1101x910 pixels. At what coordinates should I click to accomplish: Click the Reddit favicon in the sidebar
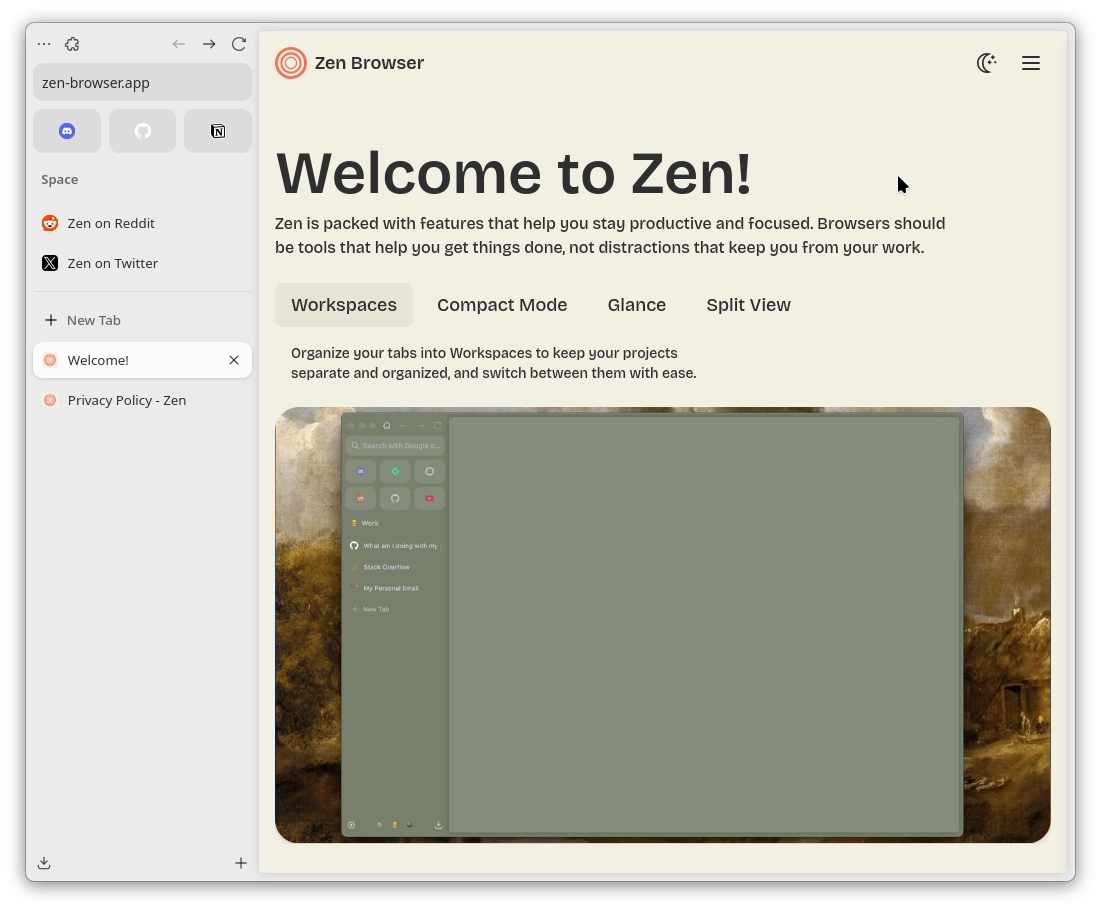(x=50, y=223)
